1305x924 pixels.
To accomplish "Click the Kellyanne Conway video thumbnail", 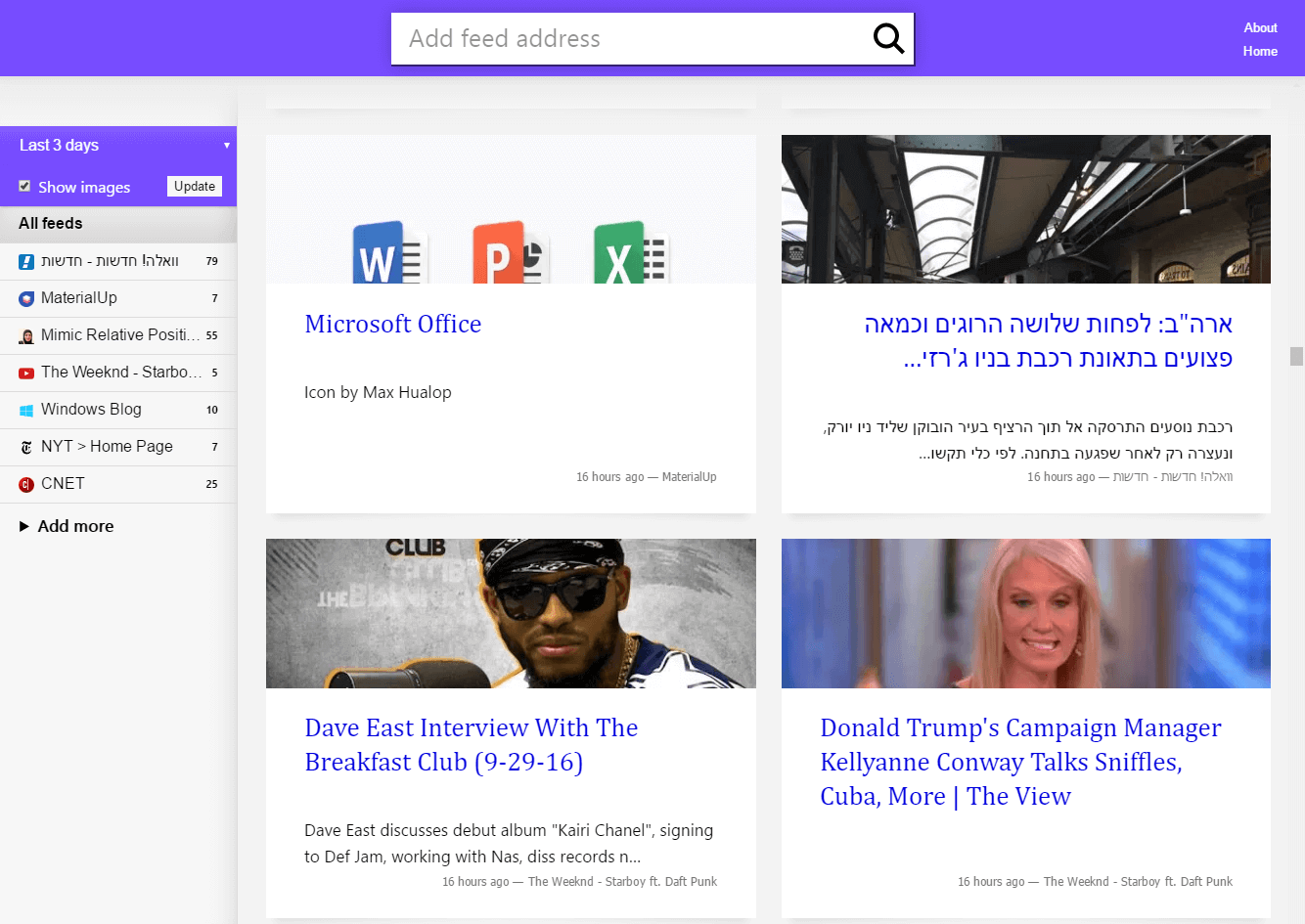I will coord(1025,613).
